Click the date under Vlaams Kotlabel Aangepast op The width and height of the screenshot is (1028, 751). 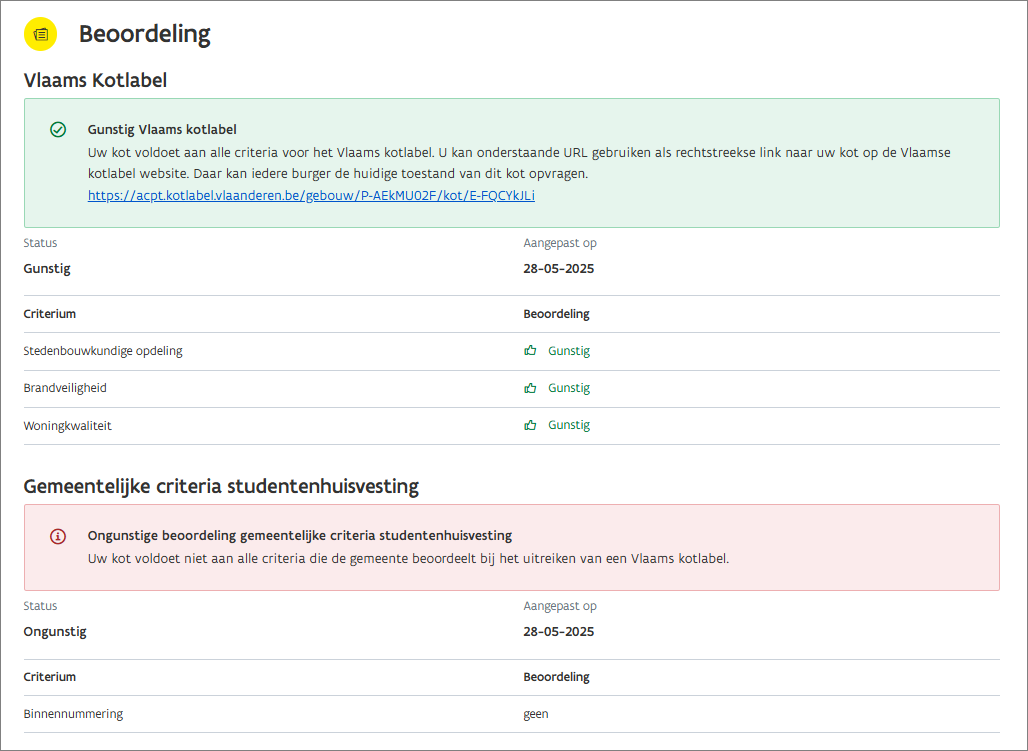(x=558, y=269)
